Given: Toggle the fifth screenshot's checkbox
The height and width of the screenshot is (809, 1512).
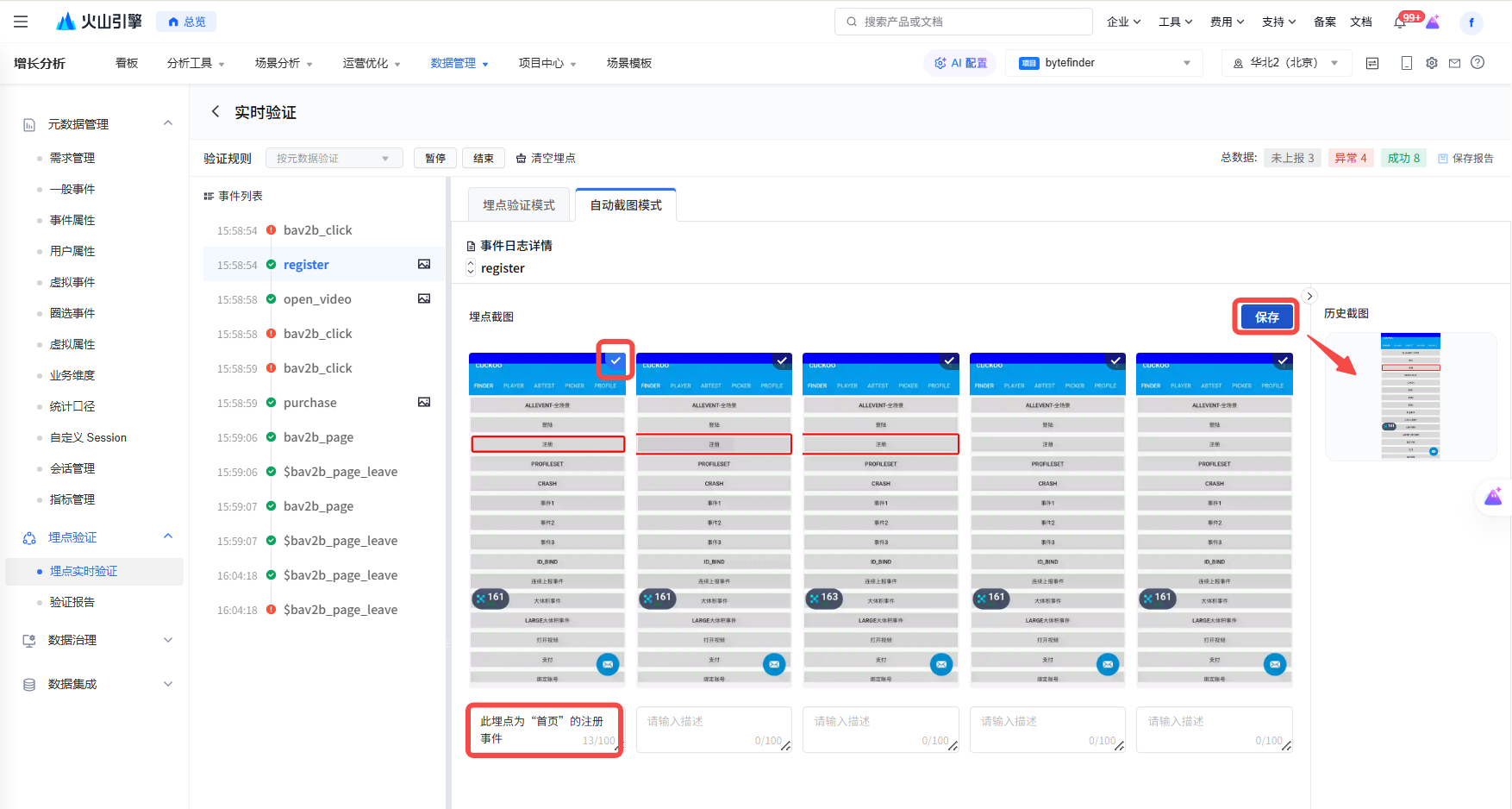Looking at the screenshot, I should (x=1283, y=361).
